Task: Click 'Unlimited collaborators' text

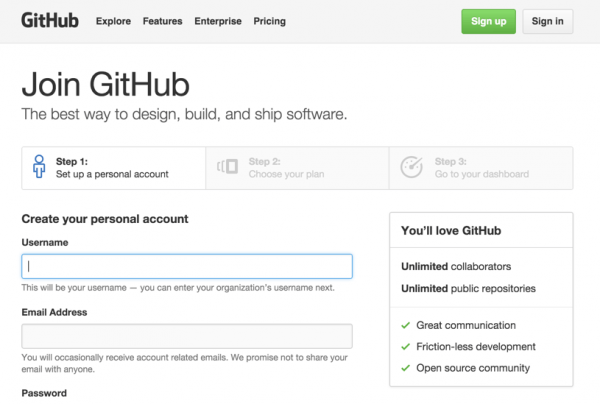Action: 456,267
